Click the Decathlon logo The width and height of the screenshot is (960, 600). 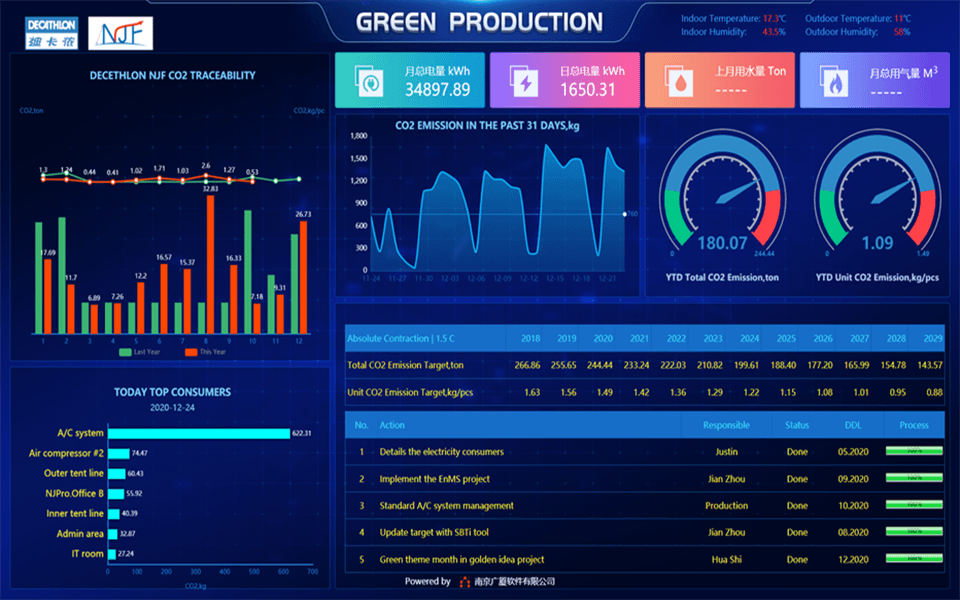[x=49, y=33]
